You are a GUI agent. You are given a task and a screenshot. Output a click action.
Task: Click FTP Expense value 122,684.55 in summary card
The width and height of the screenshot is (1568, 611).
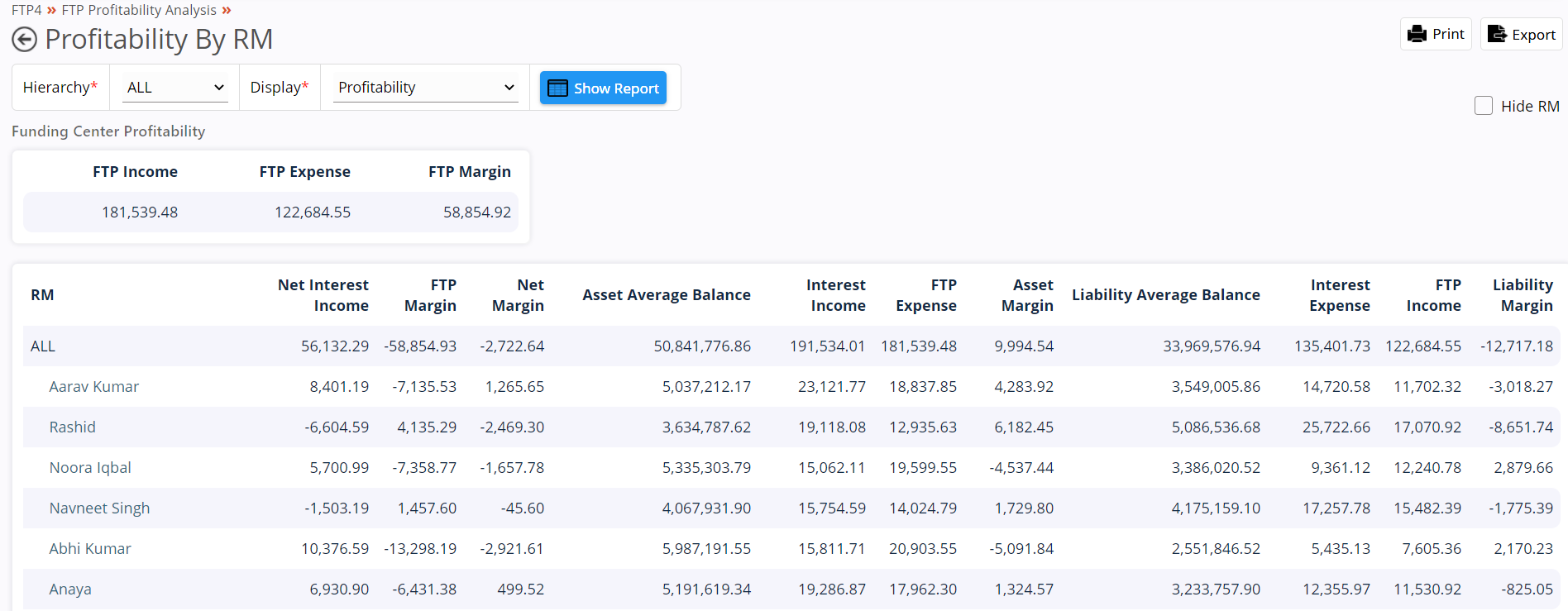coord(313,212)
